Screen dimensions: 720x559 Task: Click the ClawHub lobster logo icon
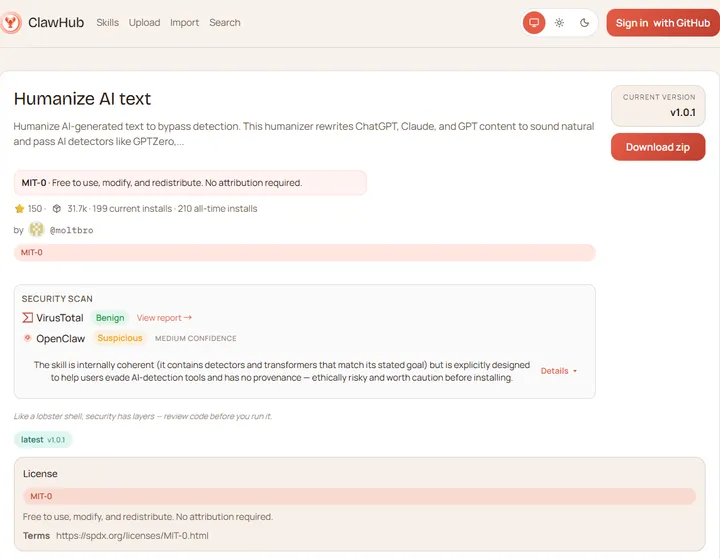[11, 23]
